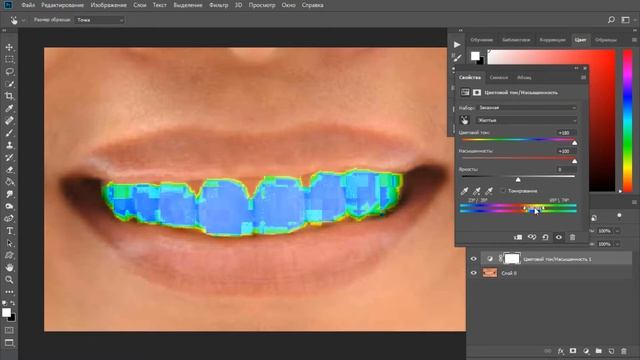640x360 pixels.
Task: Click the Lightness slider handle
Action: [518, 180]
